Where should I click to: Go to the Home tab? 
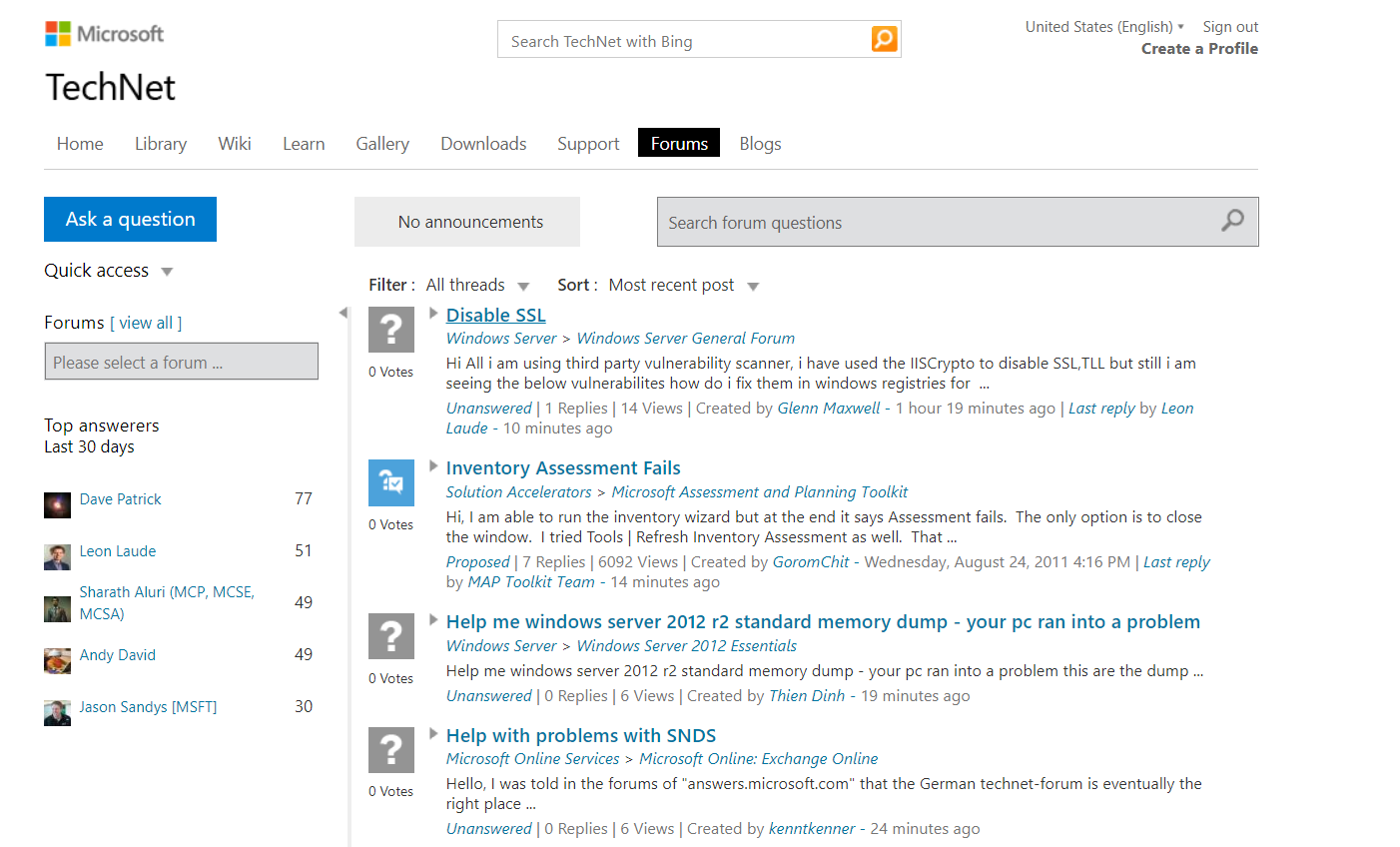click(80, 144)
